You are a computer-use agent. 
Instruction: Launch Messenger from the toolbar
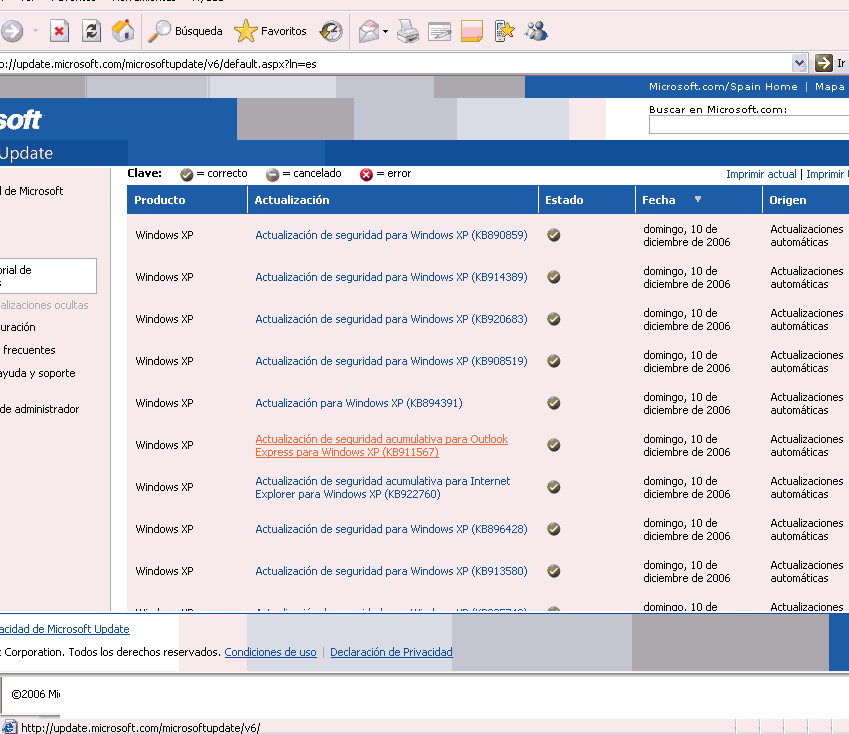pyautogui.click(x=536, y=31)
